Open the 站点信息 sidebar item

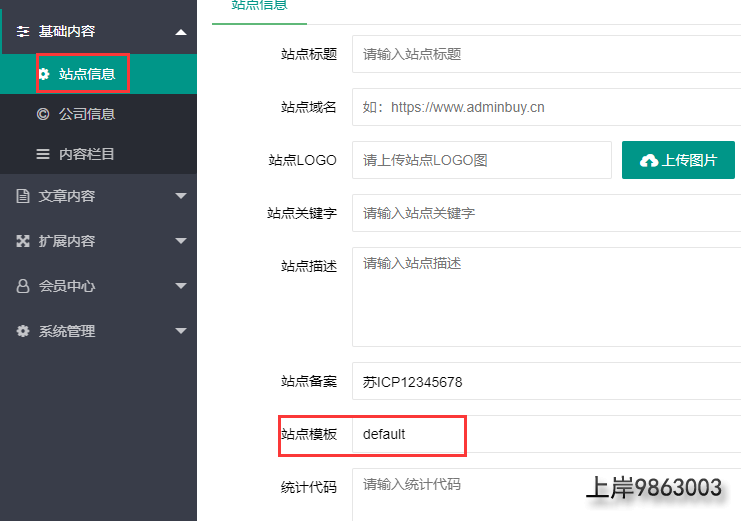pos(98,74)
